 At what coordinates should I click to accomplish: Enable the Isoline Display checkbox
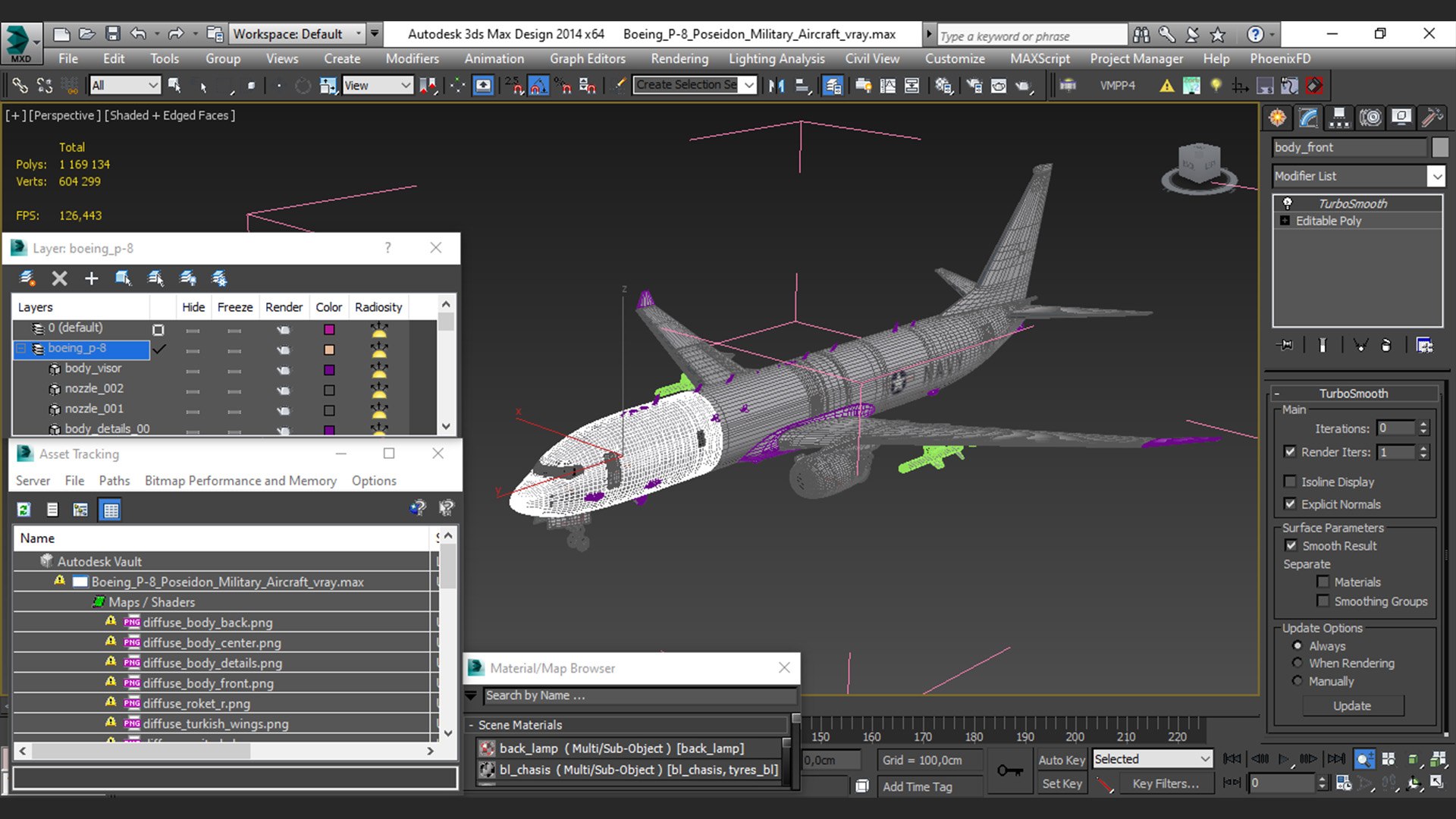[1290, 482]
